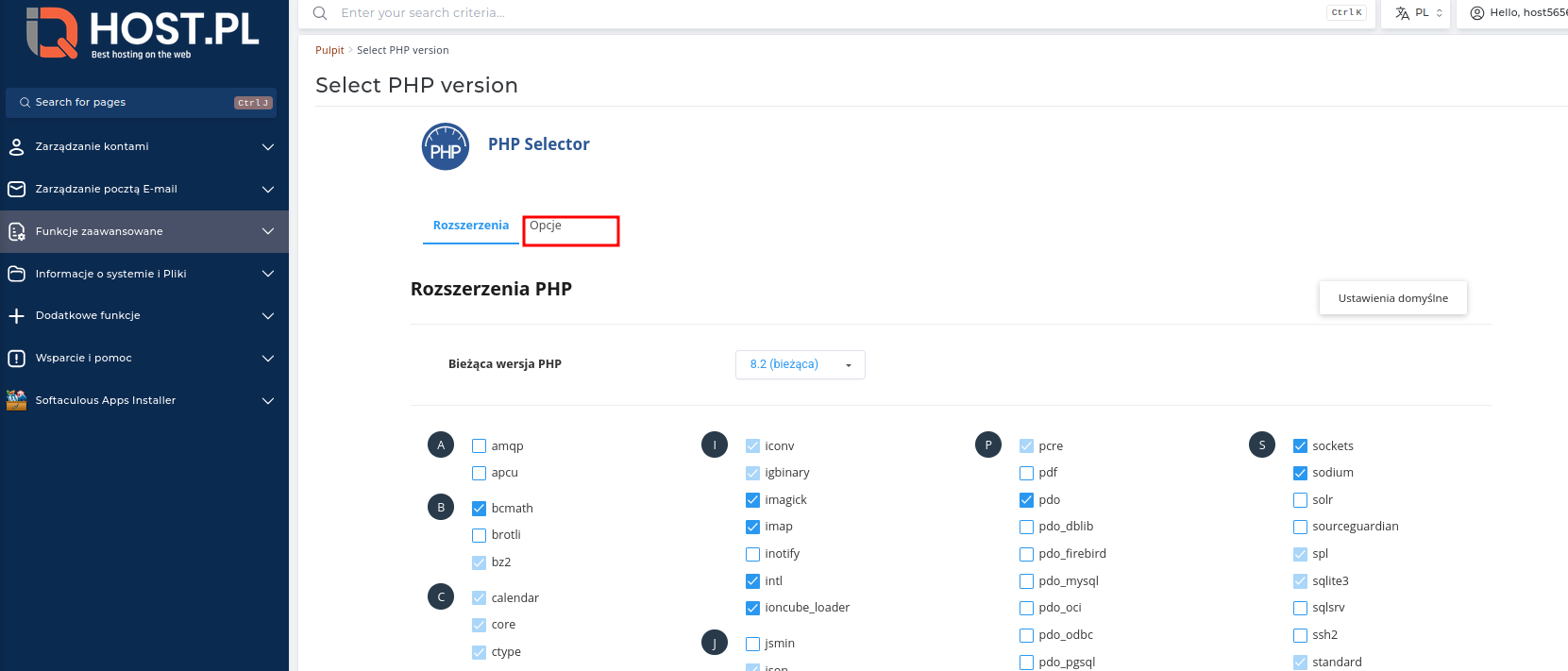Expand Zarządzanie kontami menu chevron
Image resolution: width=1568 pixels, height=671 pixels.
268,147
